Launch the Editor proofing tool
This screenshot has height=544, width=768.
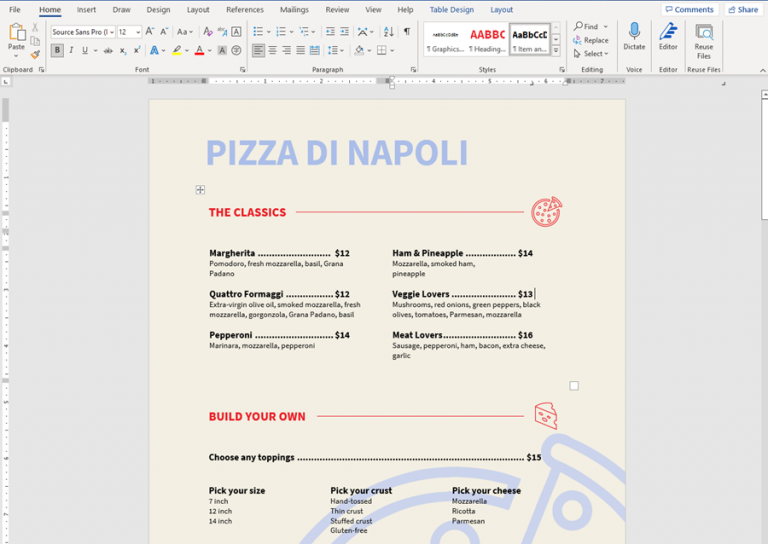tap(668, 37)
